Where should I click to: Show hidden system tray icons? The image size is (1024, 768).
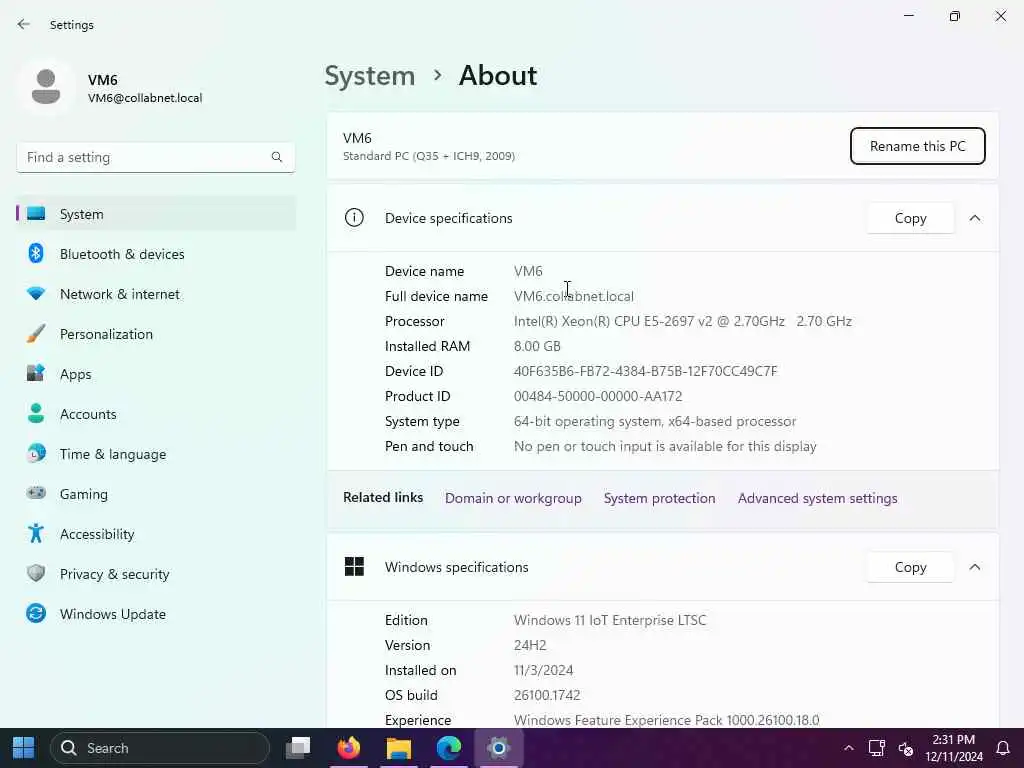coord(848,748)
